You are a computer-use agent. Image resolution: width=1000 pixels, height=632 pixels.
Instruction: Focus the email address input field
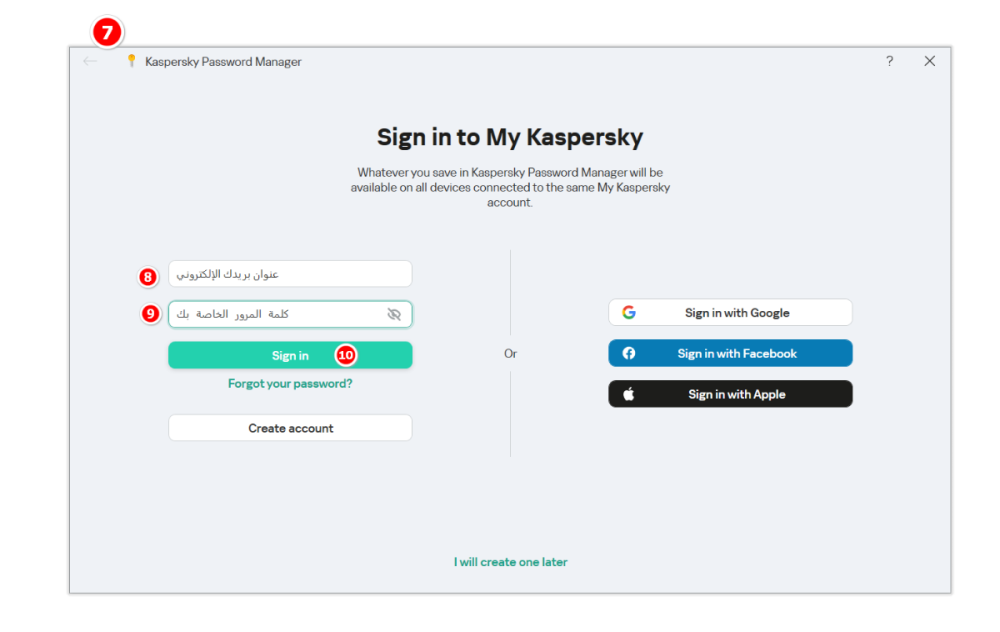(290, 274)
